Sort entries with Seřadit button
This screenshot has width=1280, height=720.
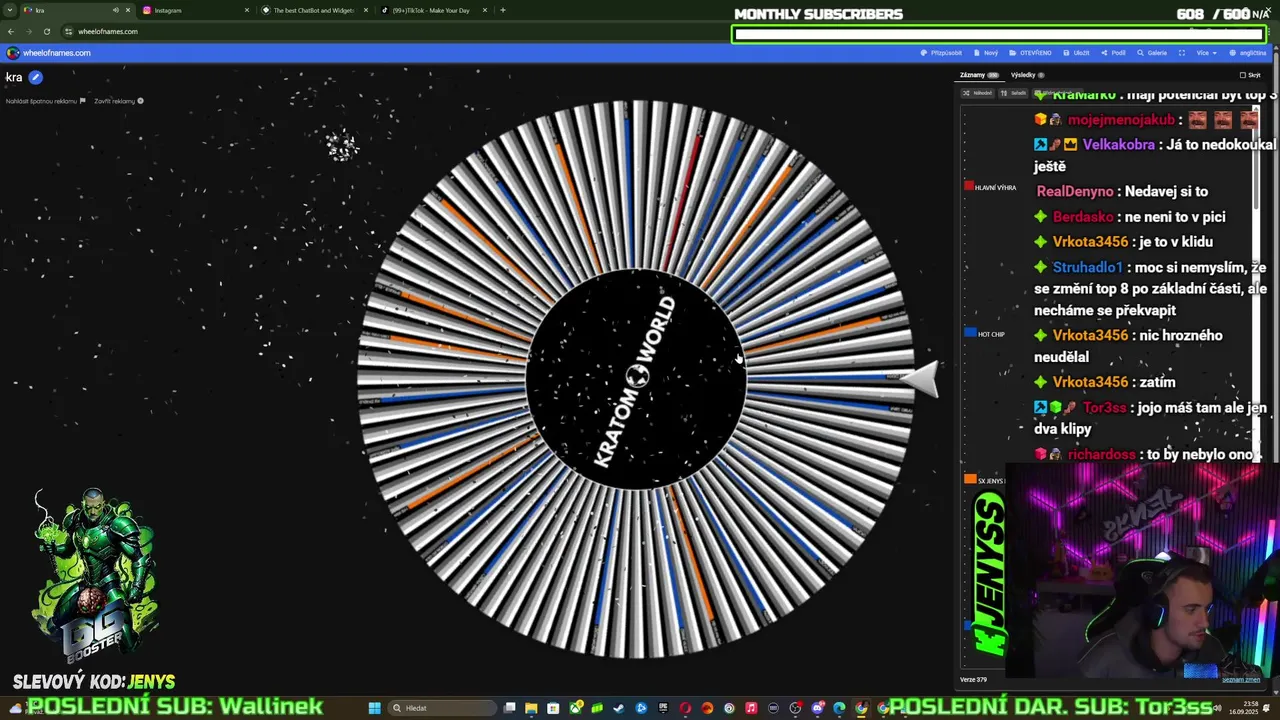[1013, 93]
